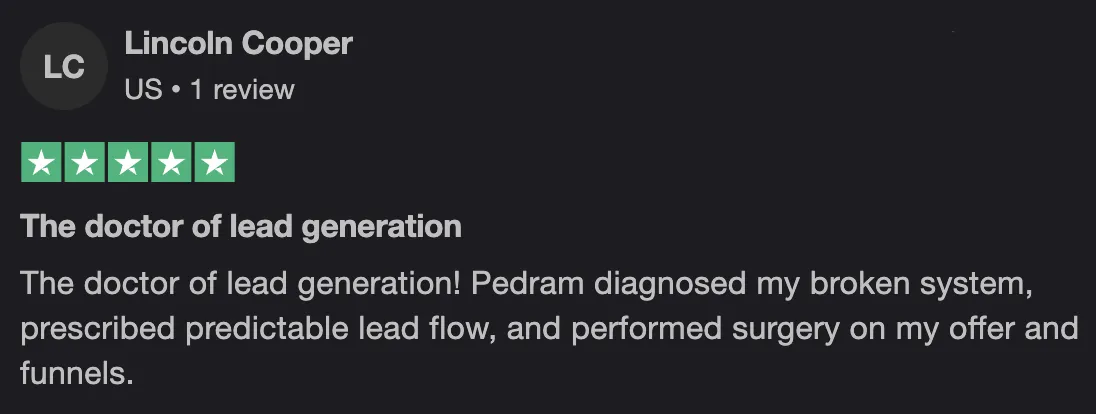
Task: Select the first green rating star
Action: click(x=41, y=162)
